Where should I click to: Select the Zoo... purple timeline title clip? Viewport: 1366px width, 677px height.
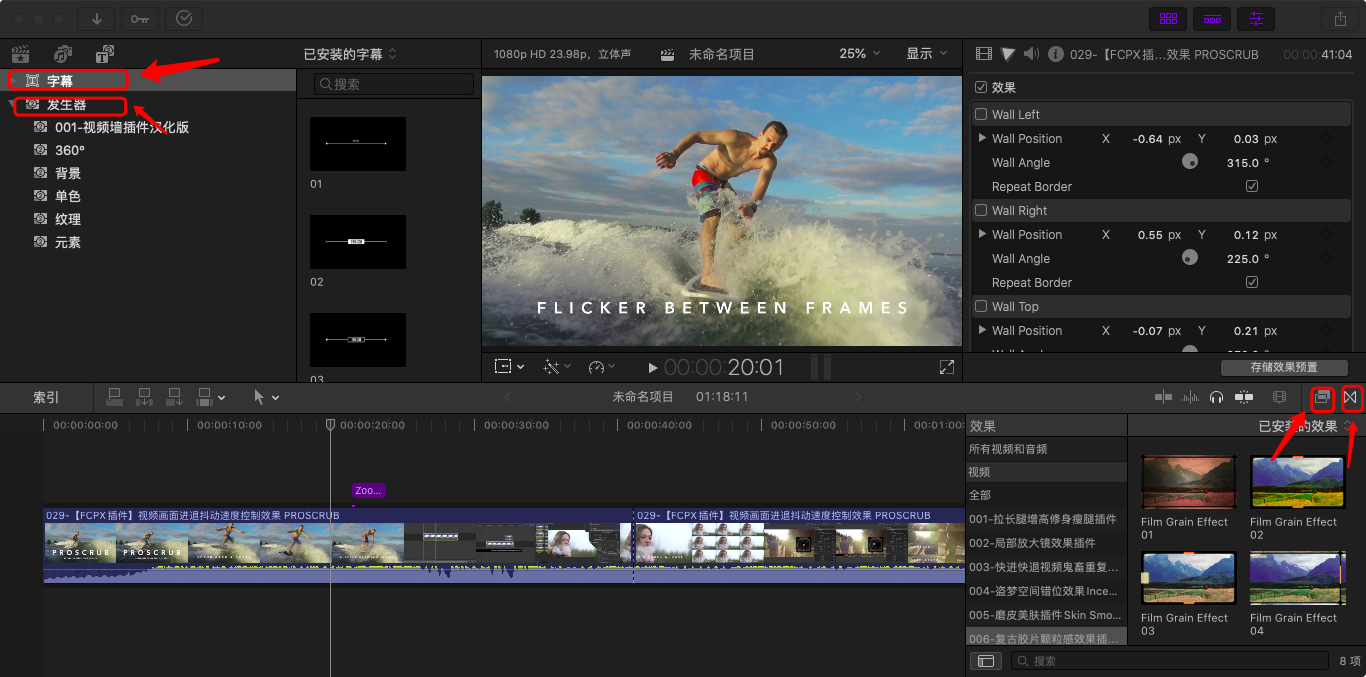click(x=368, y=490)
